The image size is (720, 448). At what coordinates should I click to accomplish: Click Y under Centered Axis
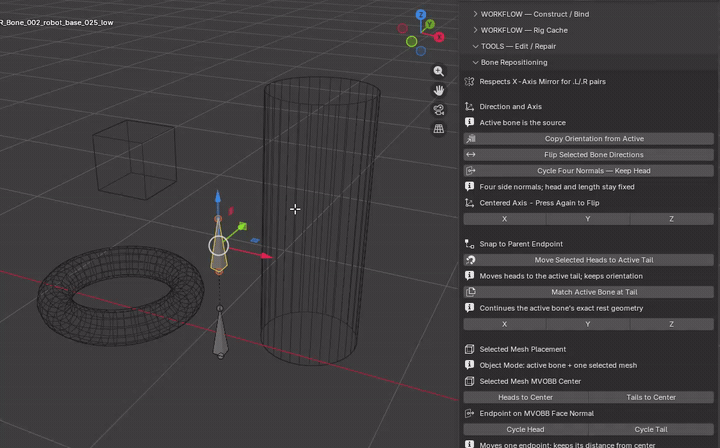(x=588, y=219)
